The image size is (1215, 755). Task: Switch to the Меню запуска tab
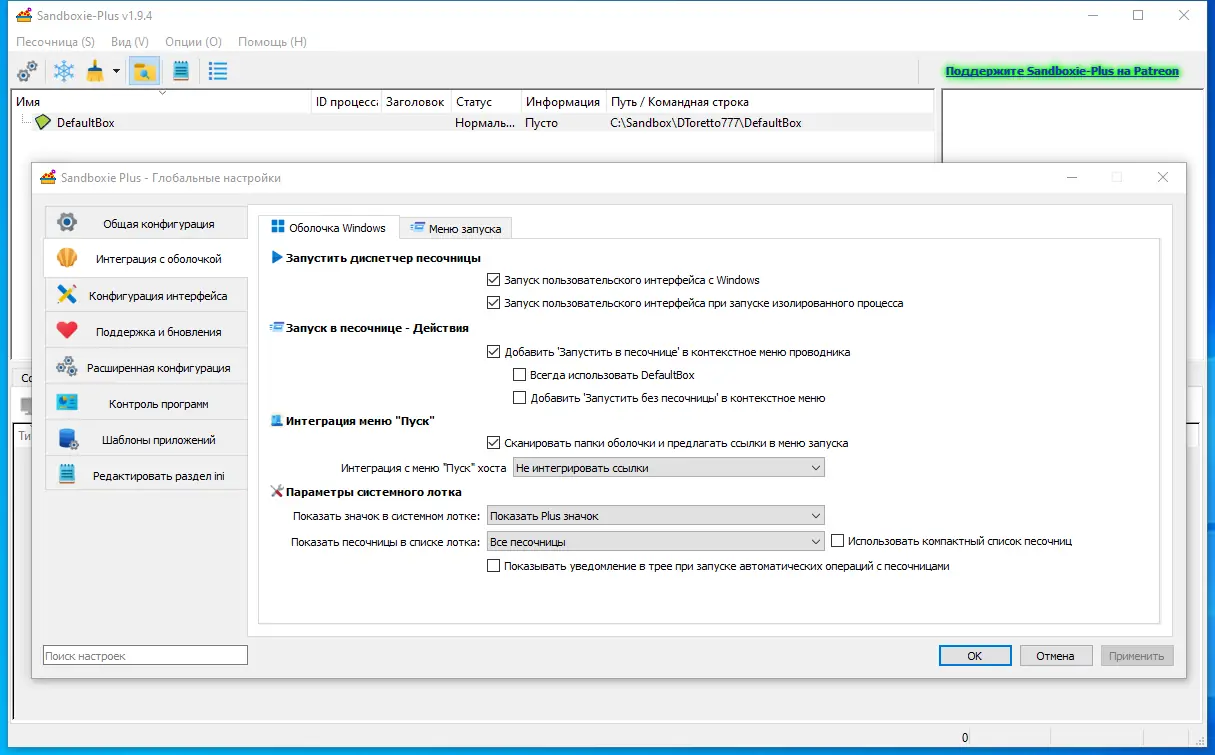pyautogui.click(x=457, y=228)
